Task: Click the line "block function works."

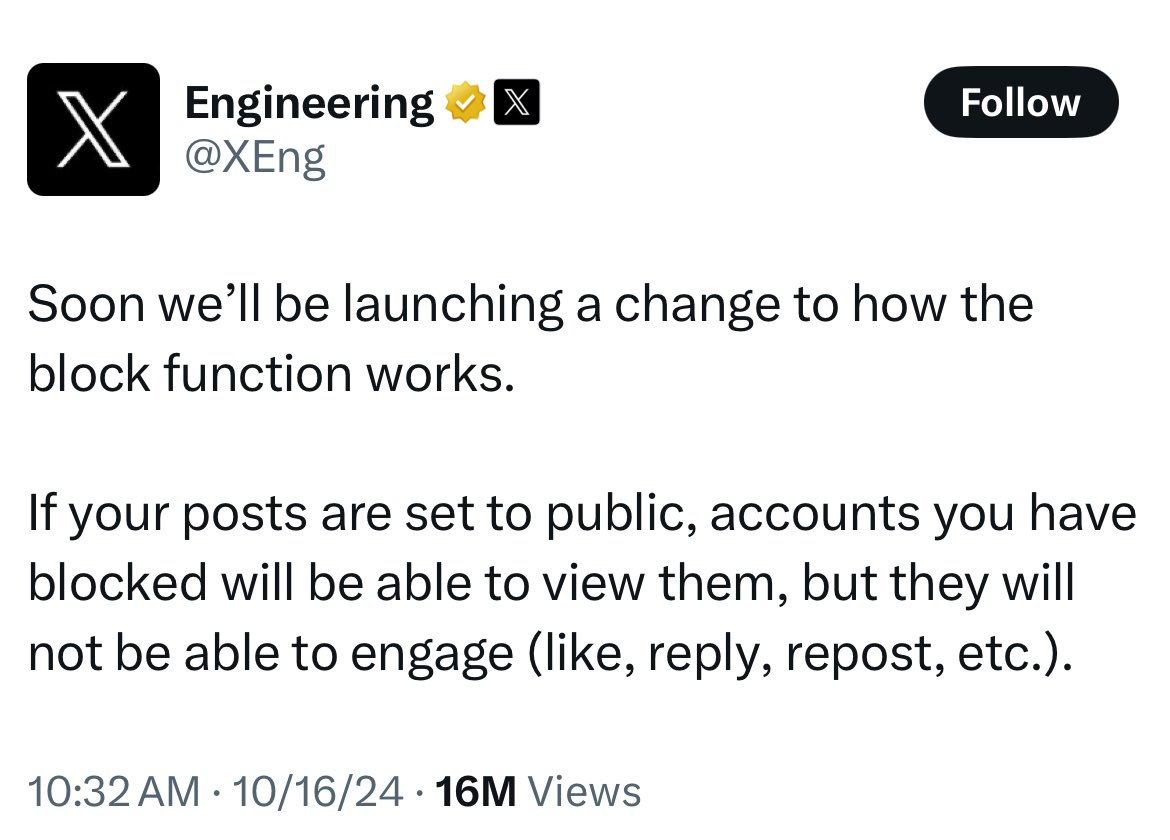Action: 270,374
